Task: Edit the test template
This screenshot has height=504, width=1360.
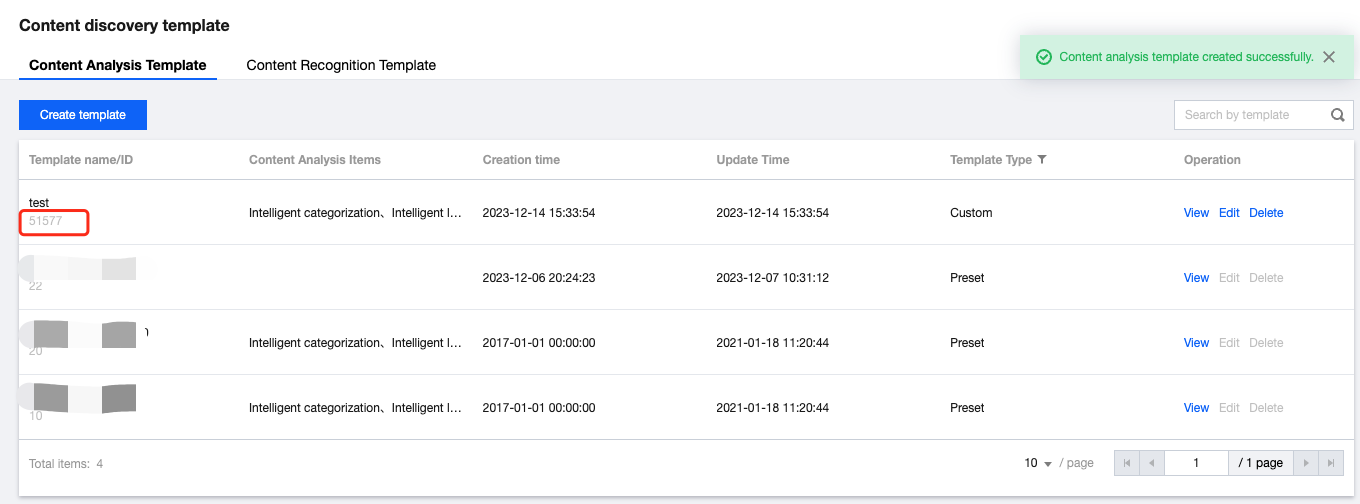Action: click(1229, 213)
